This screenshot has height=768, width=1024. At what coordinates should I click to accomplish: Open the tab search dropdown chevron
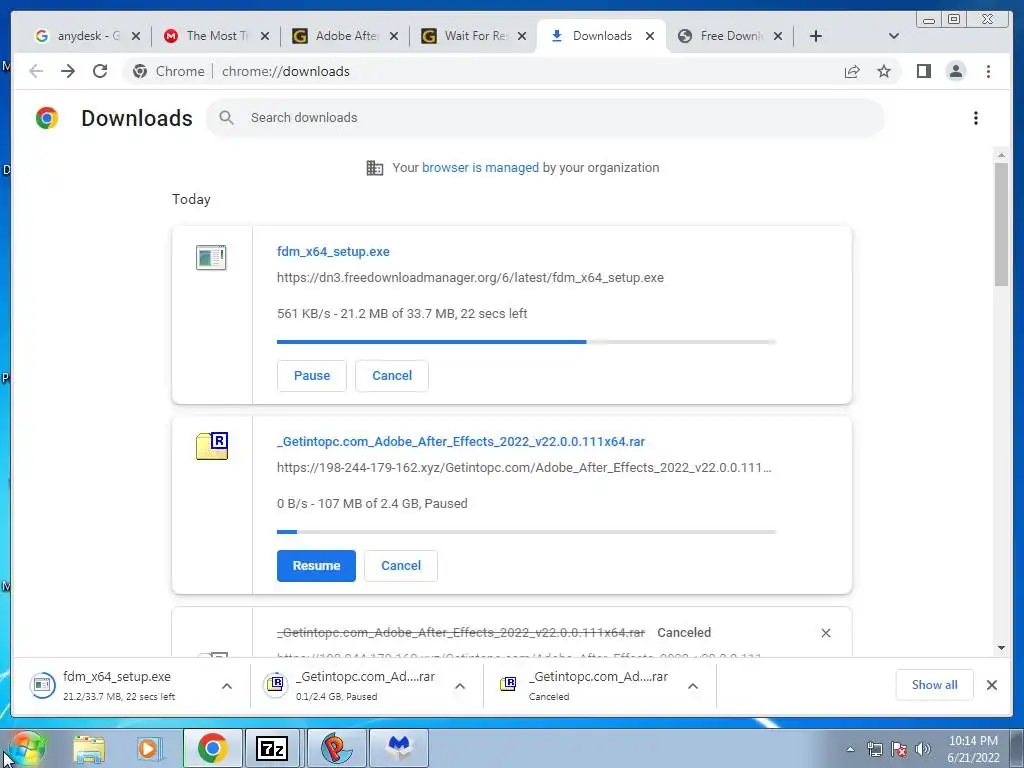894,36
